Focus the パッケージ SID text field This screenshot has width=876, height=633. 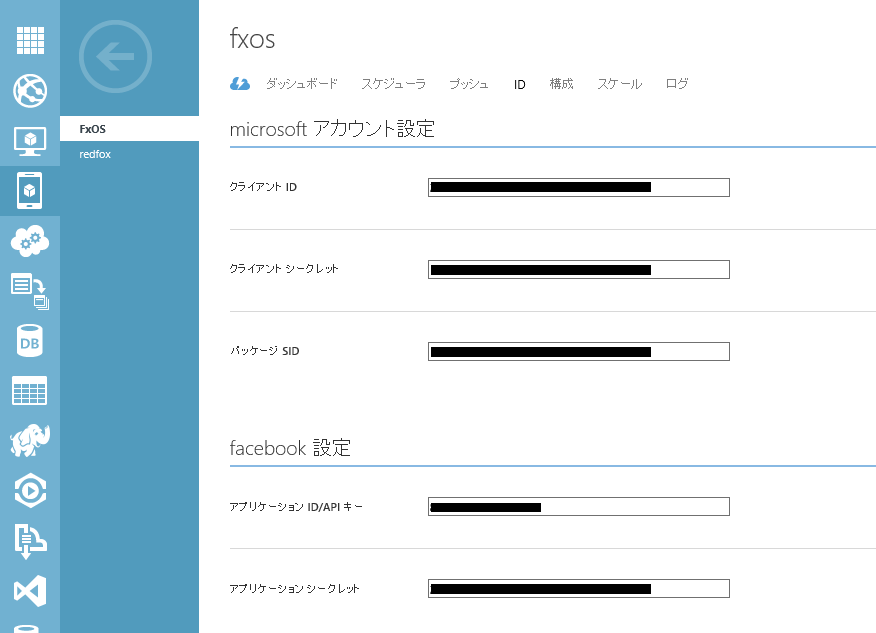coord(578,351)
